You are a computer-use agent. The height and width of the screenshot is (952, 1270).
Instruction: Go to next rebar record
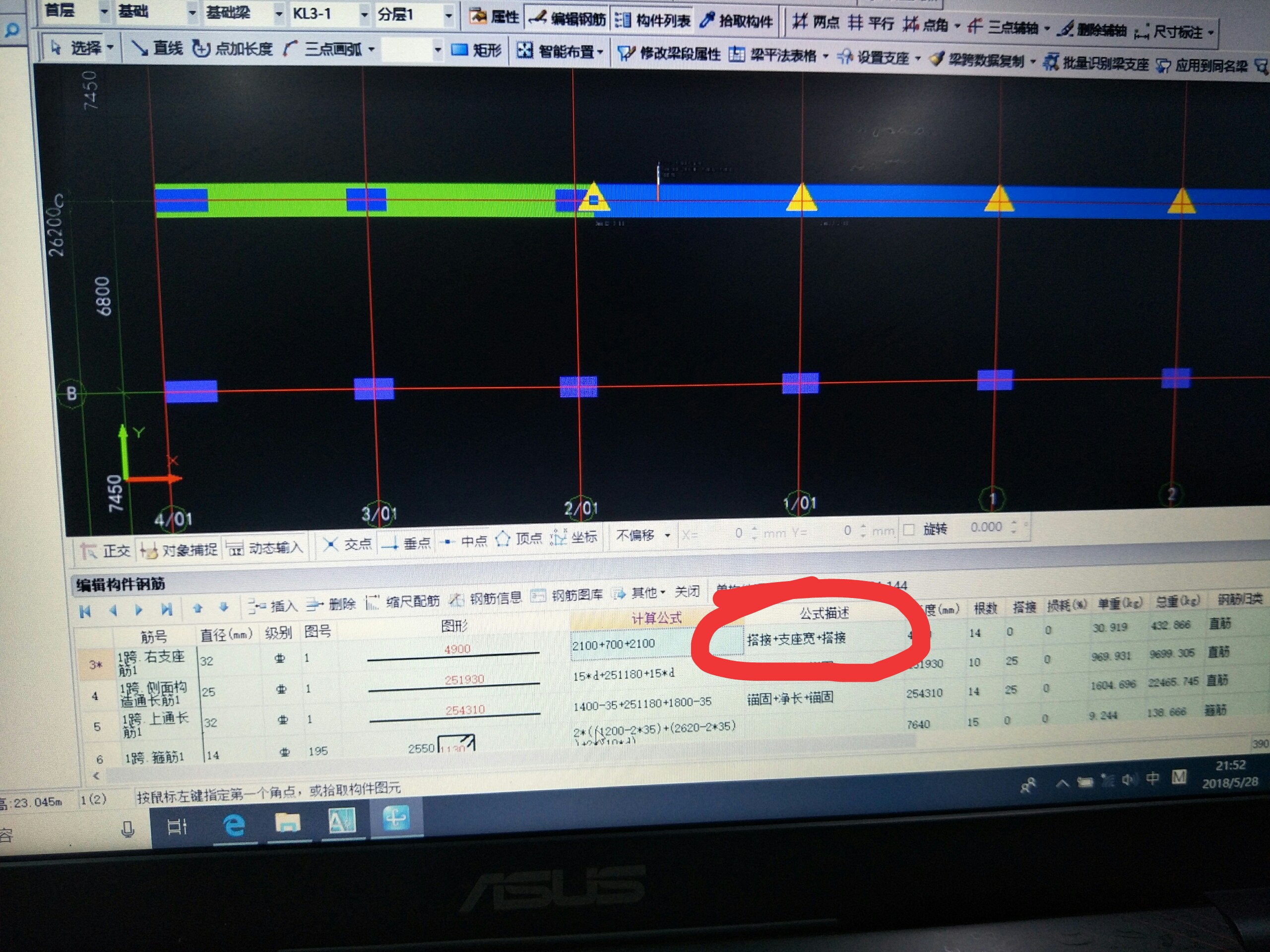pyautogui.click(x=139, y=610)
